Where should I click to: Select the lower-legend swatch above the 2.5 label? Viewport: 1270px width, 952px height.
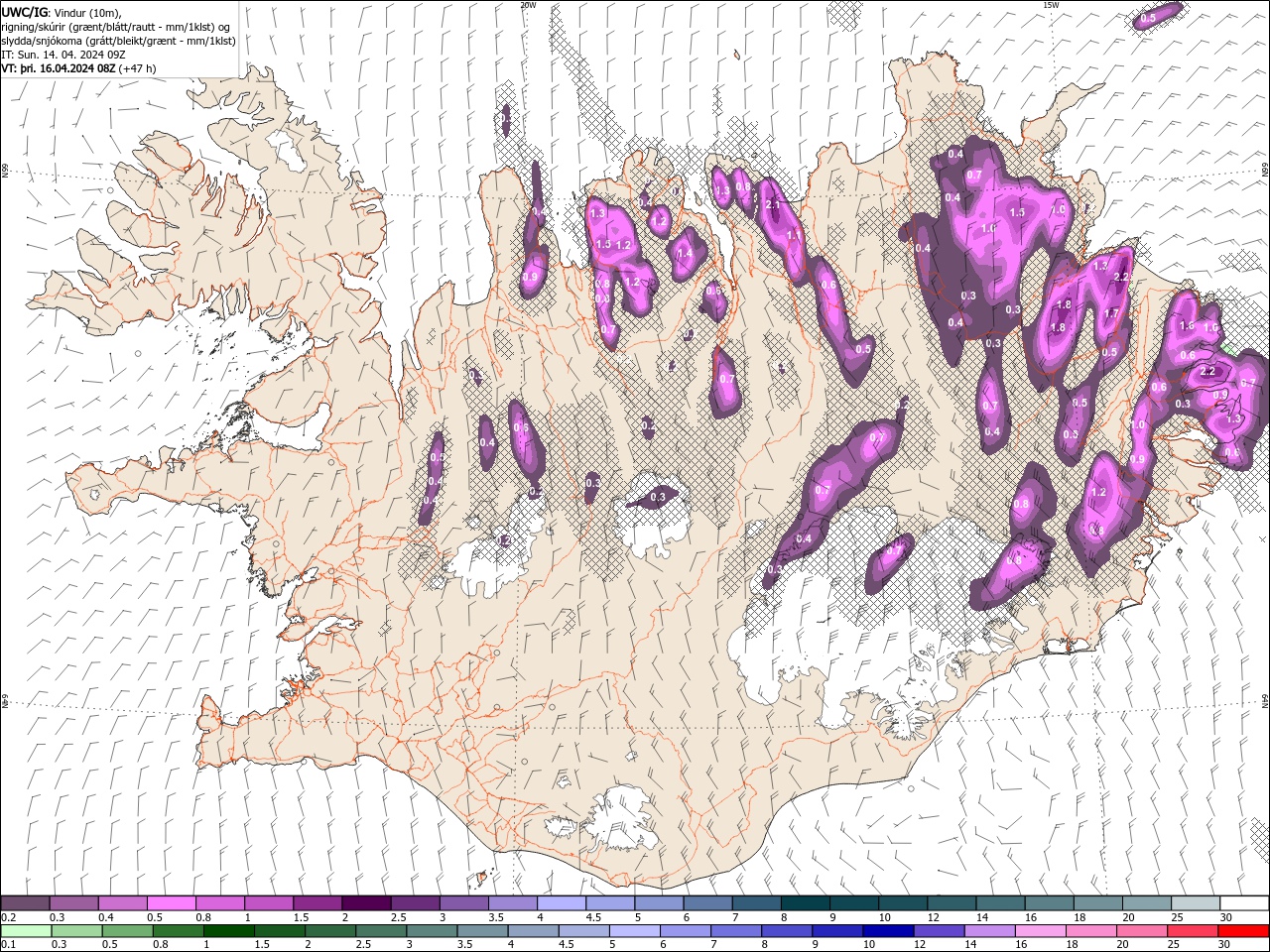coord(381,931)
